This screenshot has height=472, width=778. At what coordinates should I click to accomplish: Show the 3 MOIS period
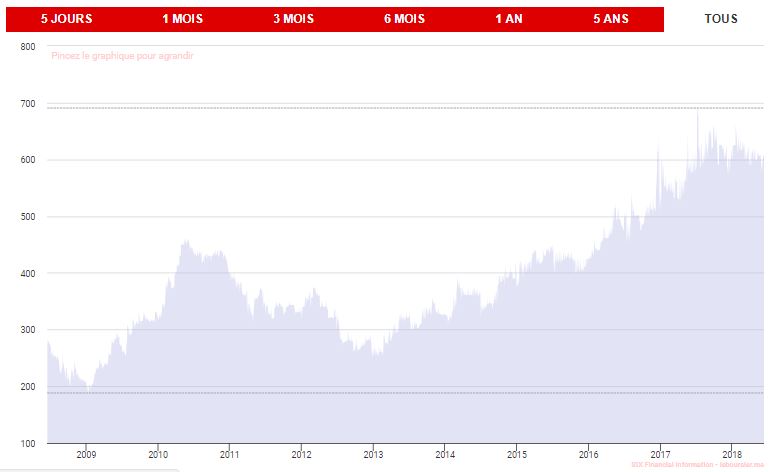click(293, 19)
